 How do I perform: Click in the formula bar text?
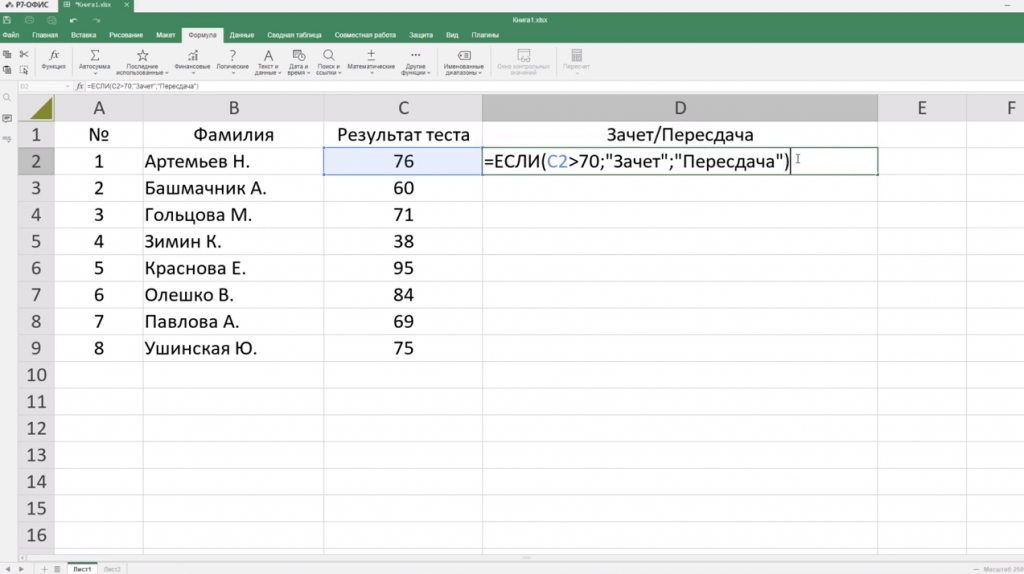tap(142, 86)
